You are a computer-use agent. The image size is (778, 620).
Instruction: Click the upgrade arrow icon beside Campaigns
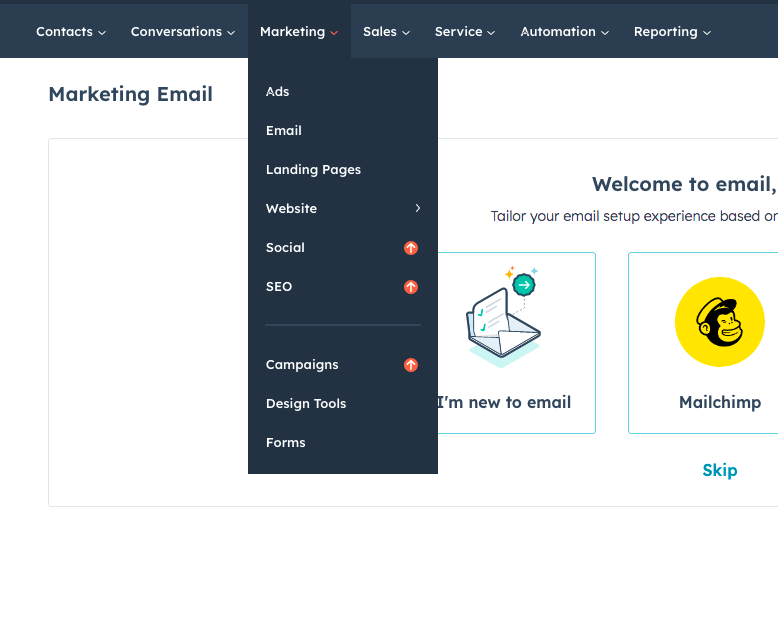coord(411,365)
